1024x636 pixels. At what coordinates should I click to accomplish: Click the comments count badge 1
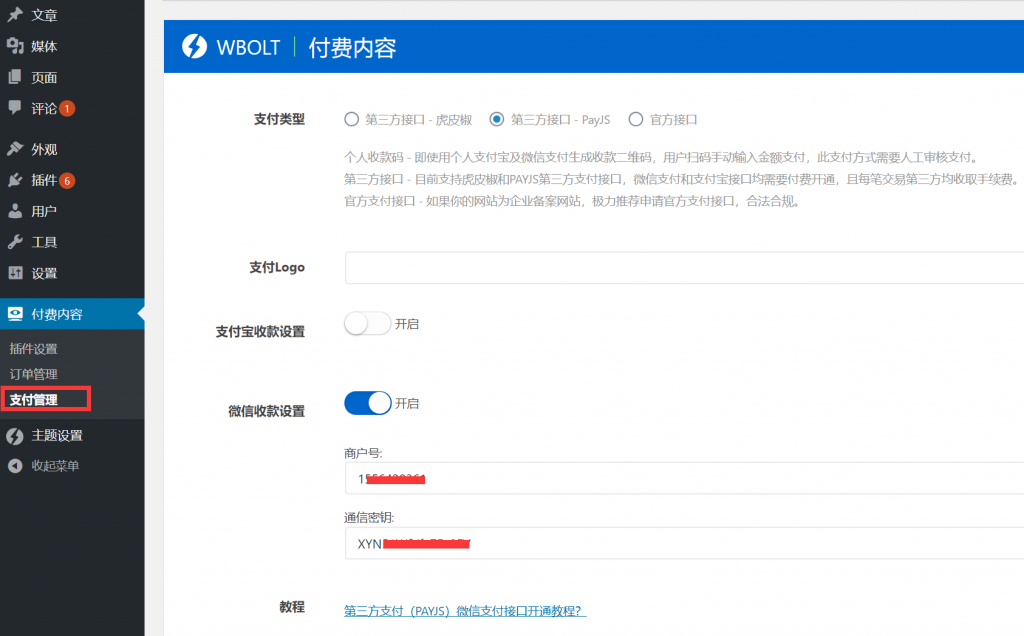pos(67,108)
